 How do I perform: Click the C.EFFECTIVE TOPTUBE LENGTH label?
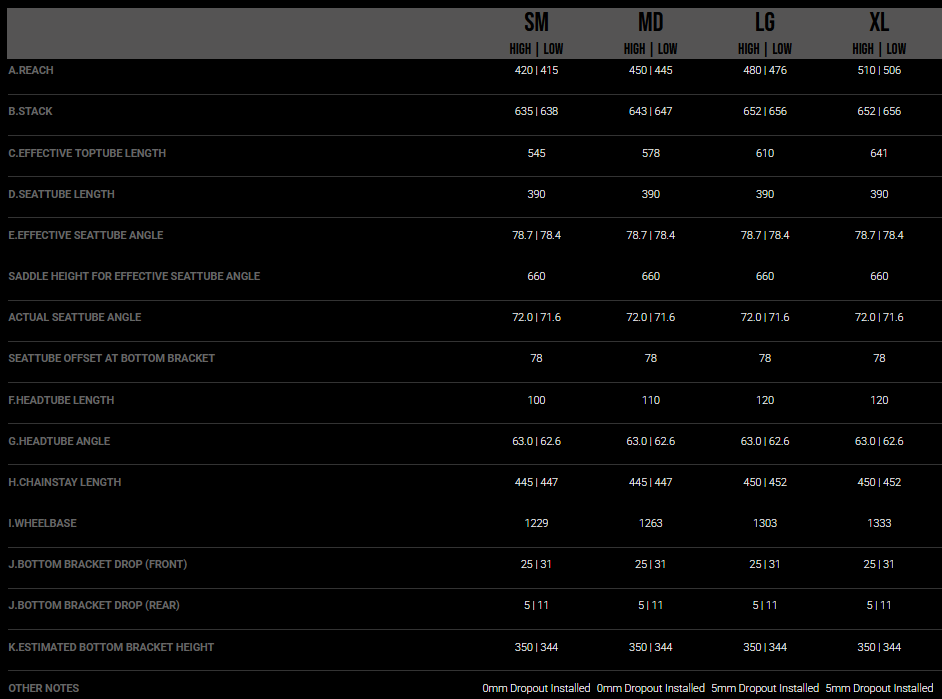pyautogui.click(x=87, y=153)
